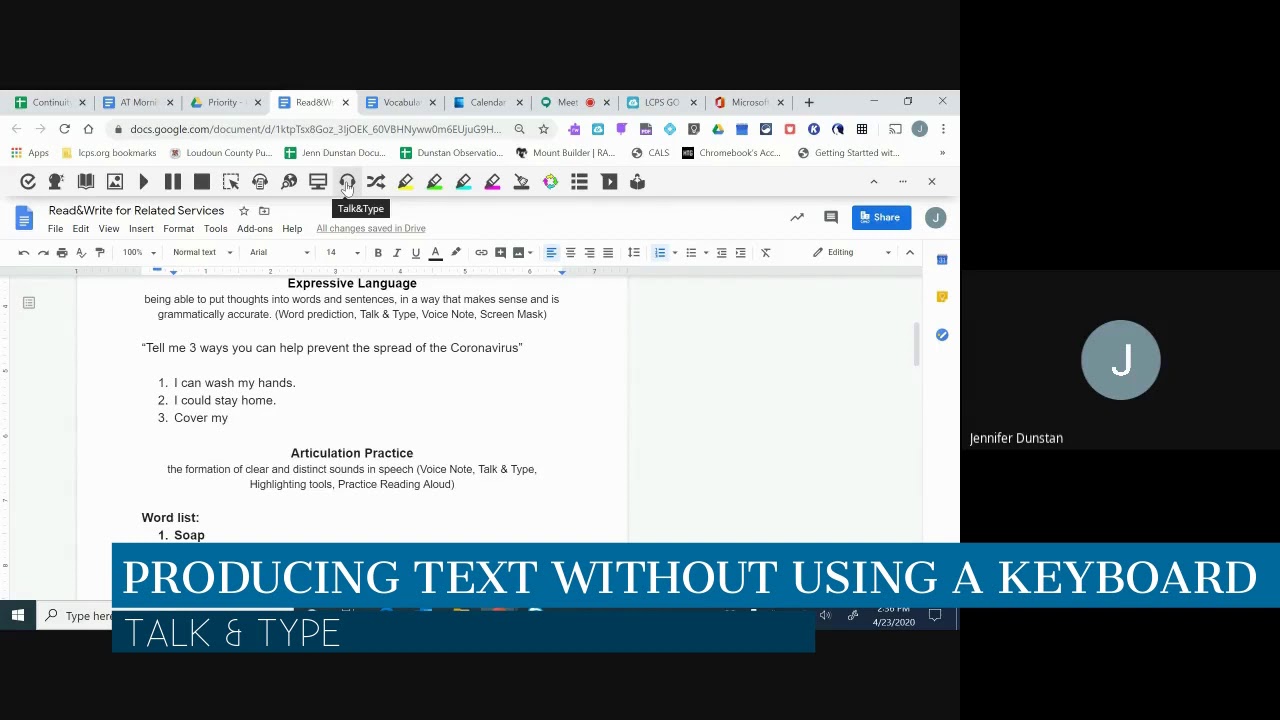Open the Editing mode dropdown

pos(851,253)
